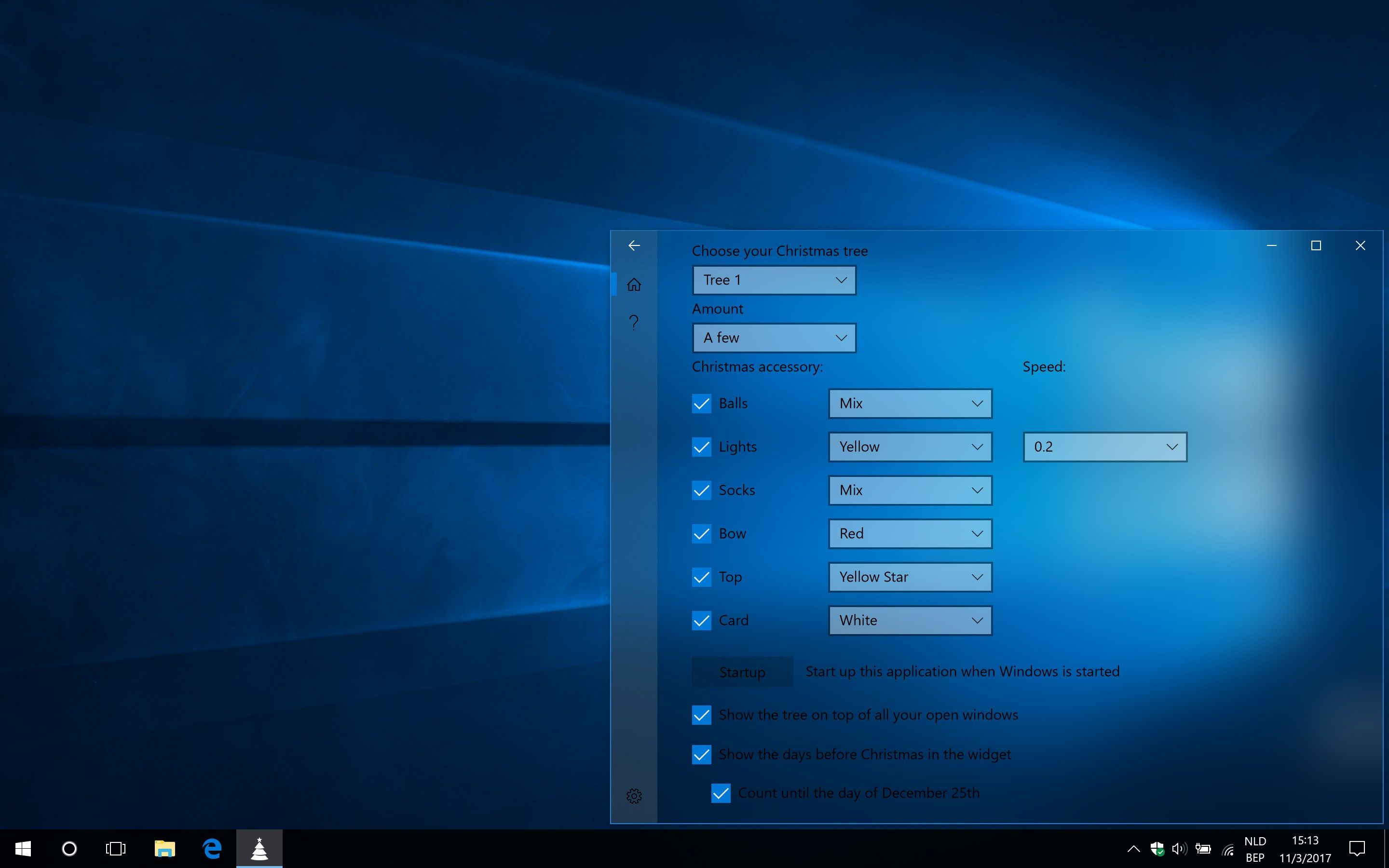The width and height of the screenshot is (1389, 868).
Task: Click the back arrow in the app
Action: coord(634,246)
